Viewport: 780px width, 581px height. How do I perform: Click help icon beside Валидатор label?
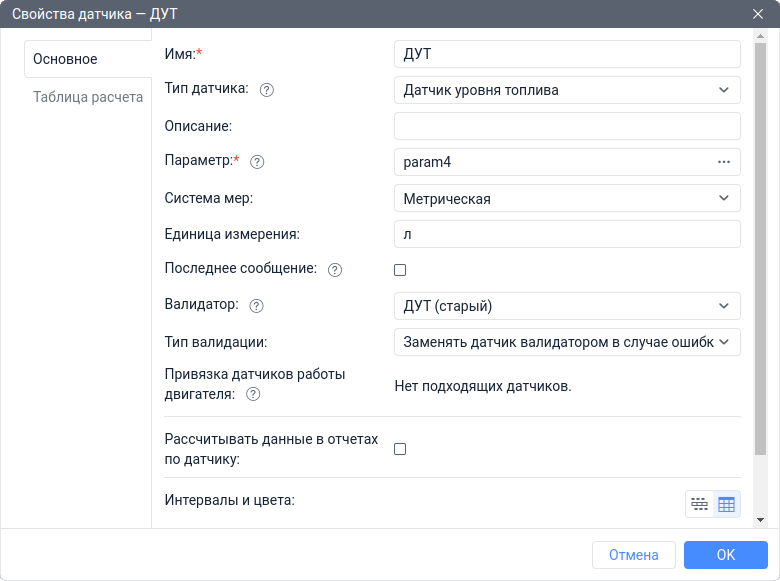point(256,306)
